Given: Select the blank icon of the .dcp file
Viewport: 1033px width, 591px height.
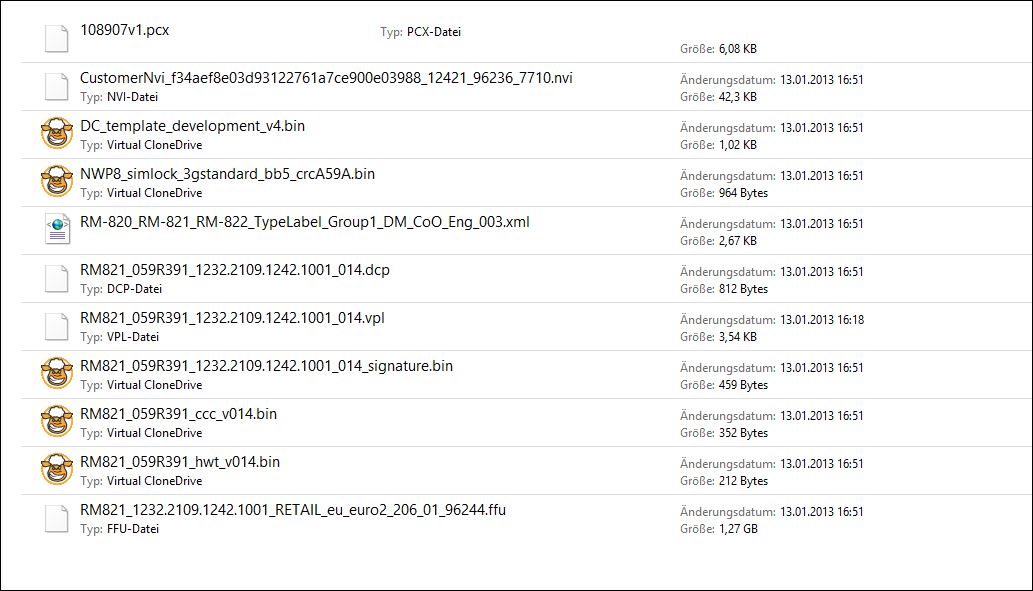Looking at the screenshot, I should pyautogui.click(x=57, y=279).
